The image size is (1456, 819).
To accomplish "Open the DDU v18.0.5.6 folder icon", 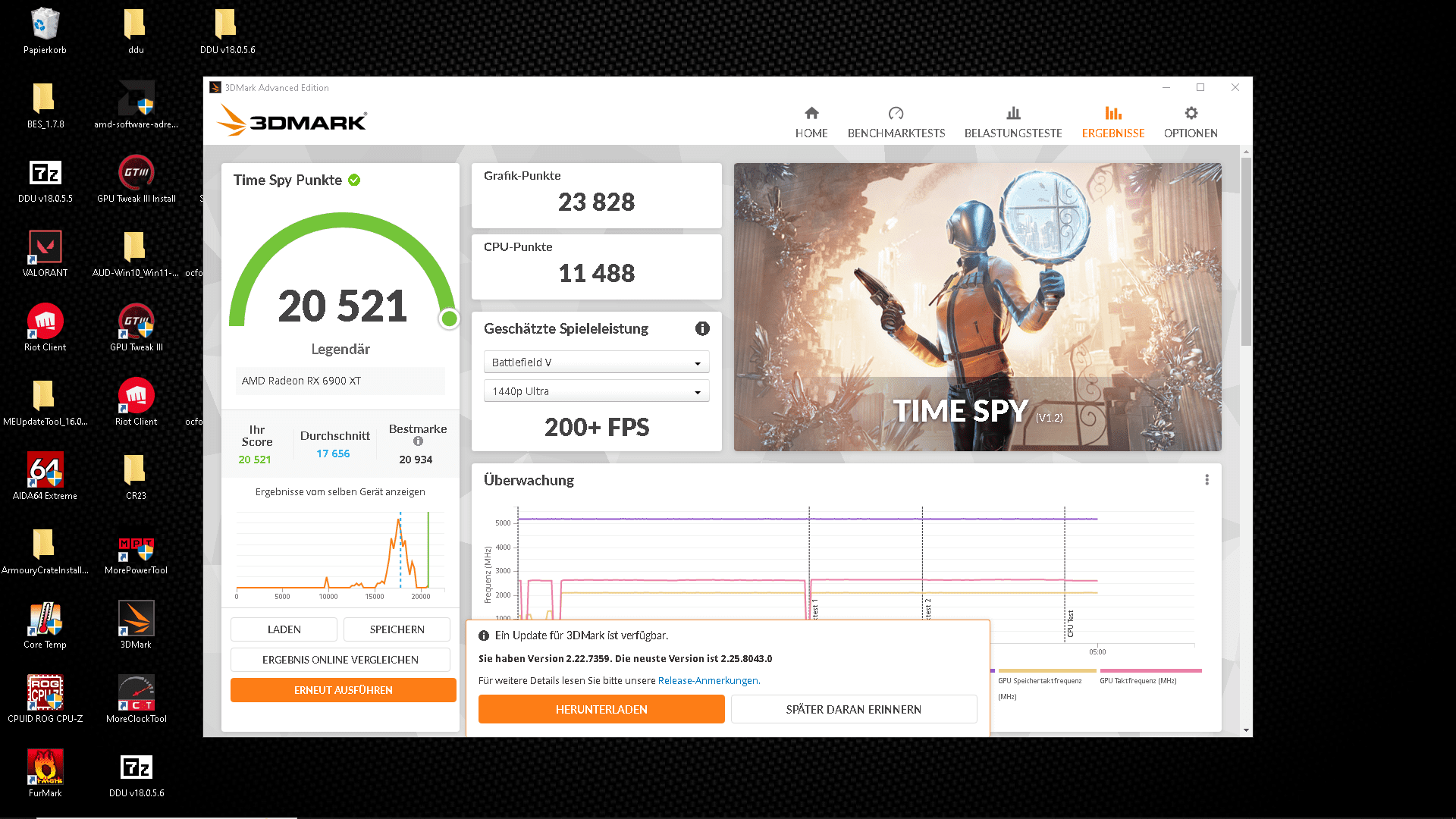I will pos(227,30).
